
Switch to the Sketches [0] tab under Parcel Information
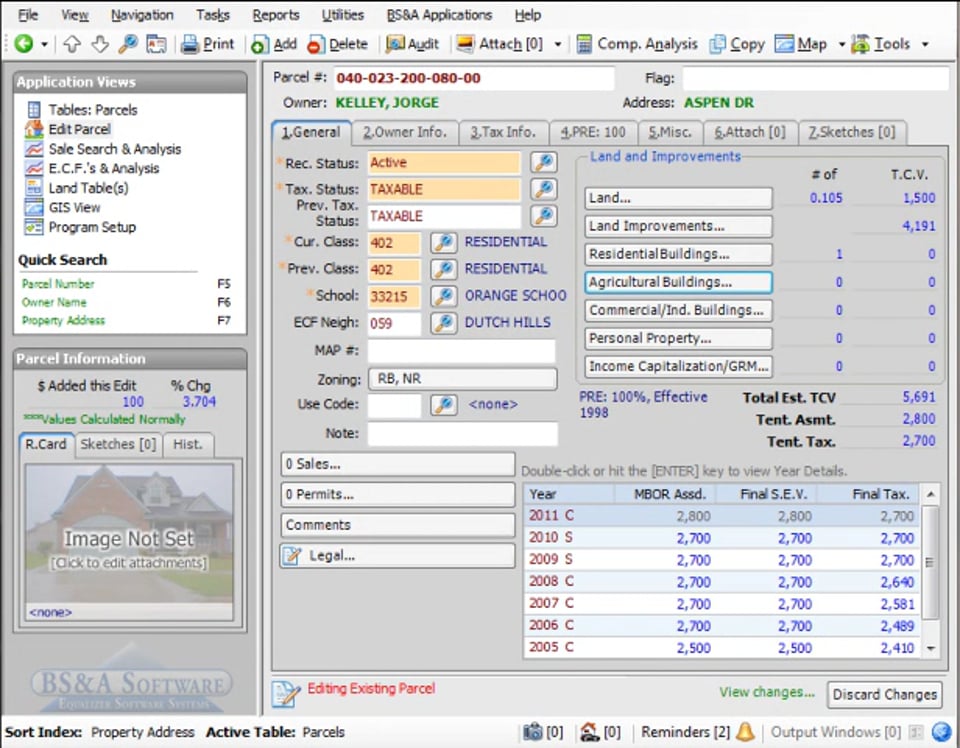click(118, 444)
